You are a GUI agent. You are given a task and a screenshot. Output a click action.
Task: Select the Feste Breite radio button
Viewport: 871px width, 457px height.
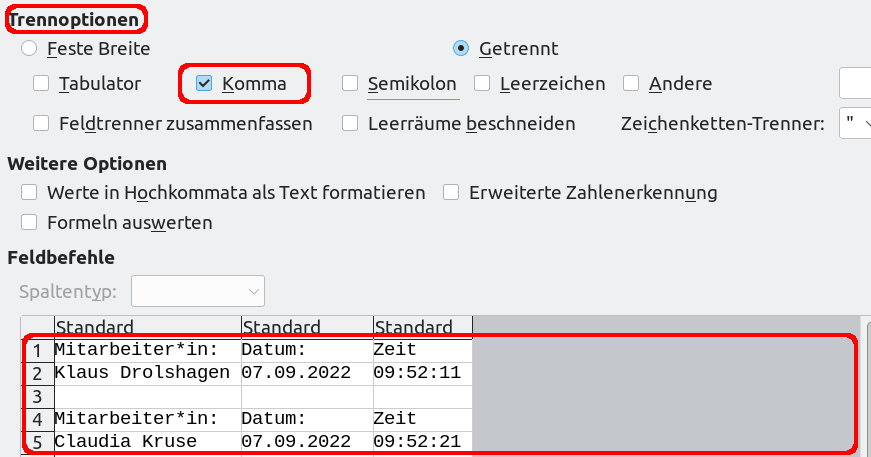[29, 48]
